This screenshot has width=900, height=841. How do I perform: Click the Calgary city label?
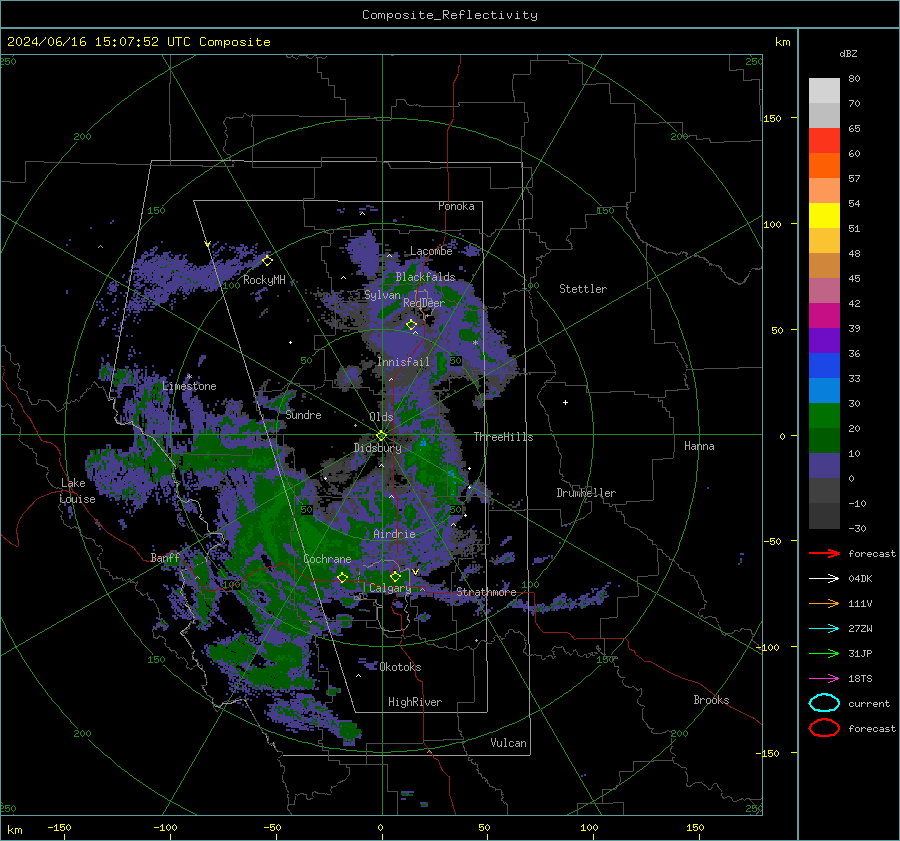point(390,588)
